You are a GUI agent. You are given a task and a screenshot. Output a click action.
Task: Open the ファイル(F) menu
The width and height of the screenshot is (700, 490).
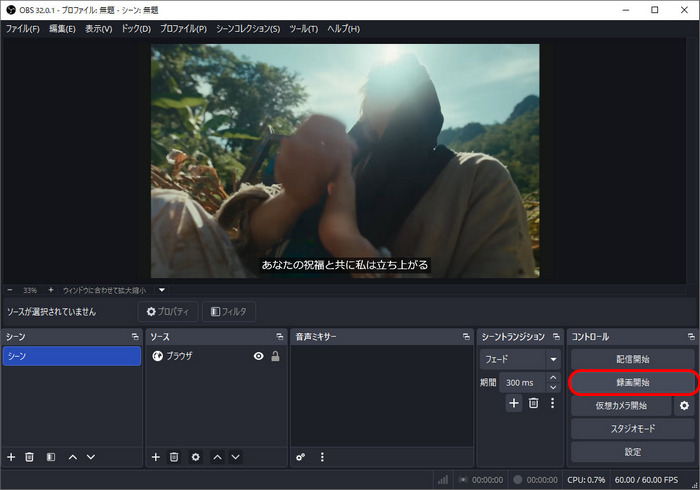coord(22,29)
